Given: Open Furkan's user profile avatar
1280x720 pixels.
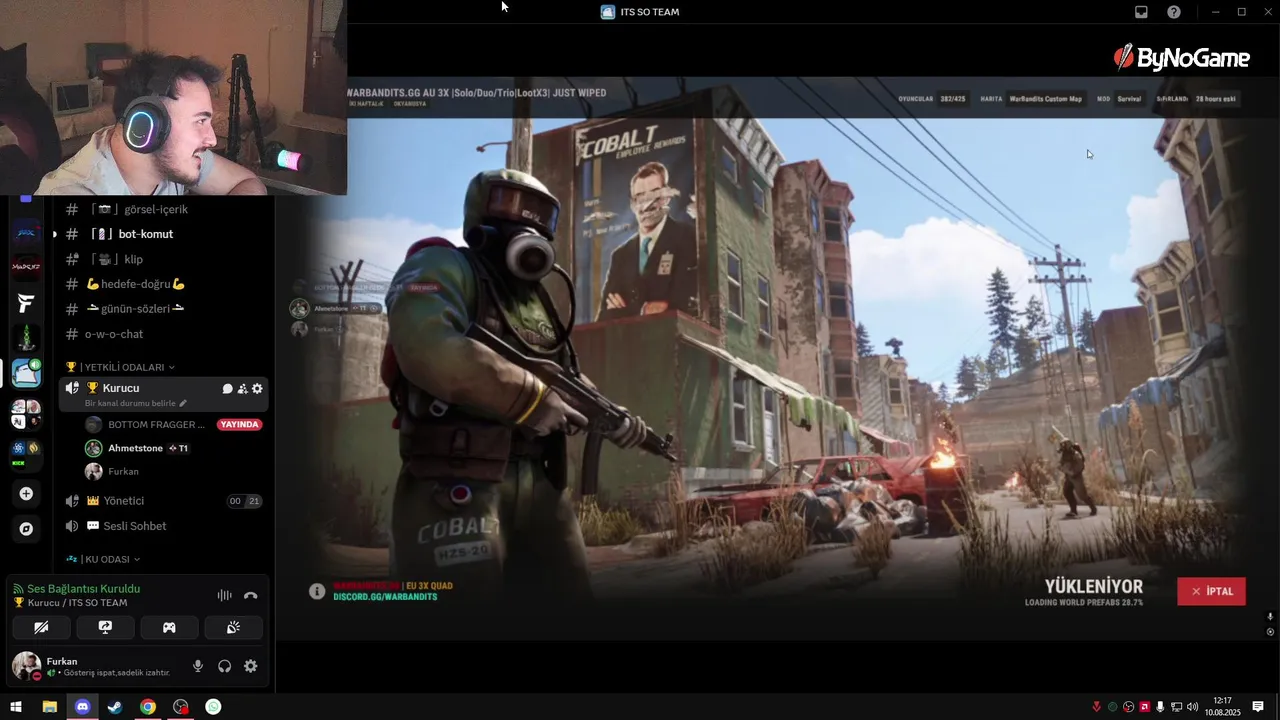Looking at the screenshot, I should 26,666.
